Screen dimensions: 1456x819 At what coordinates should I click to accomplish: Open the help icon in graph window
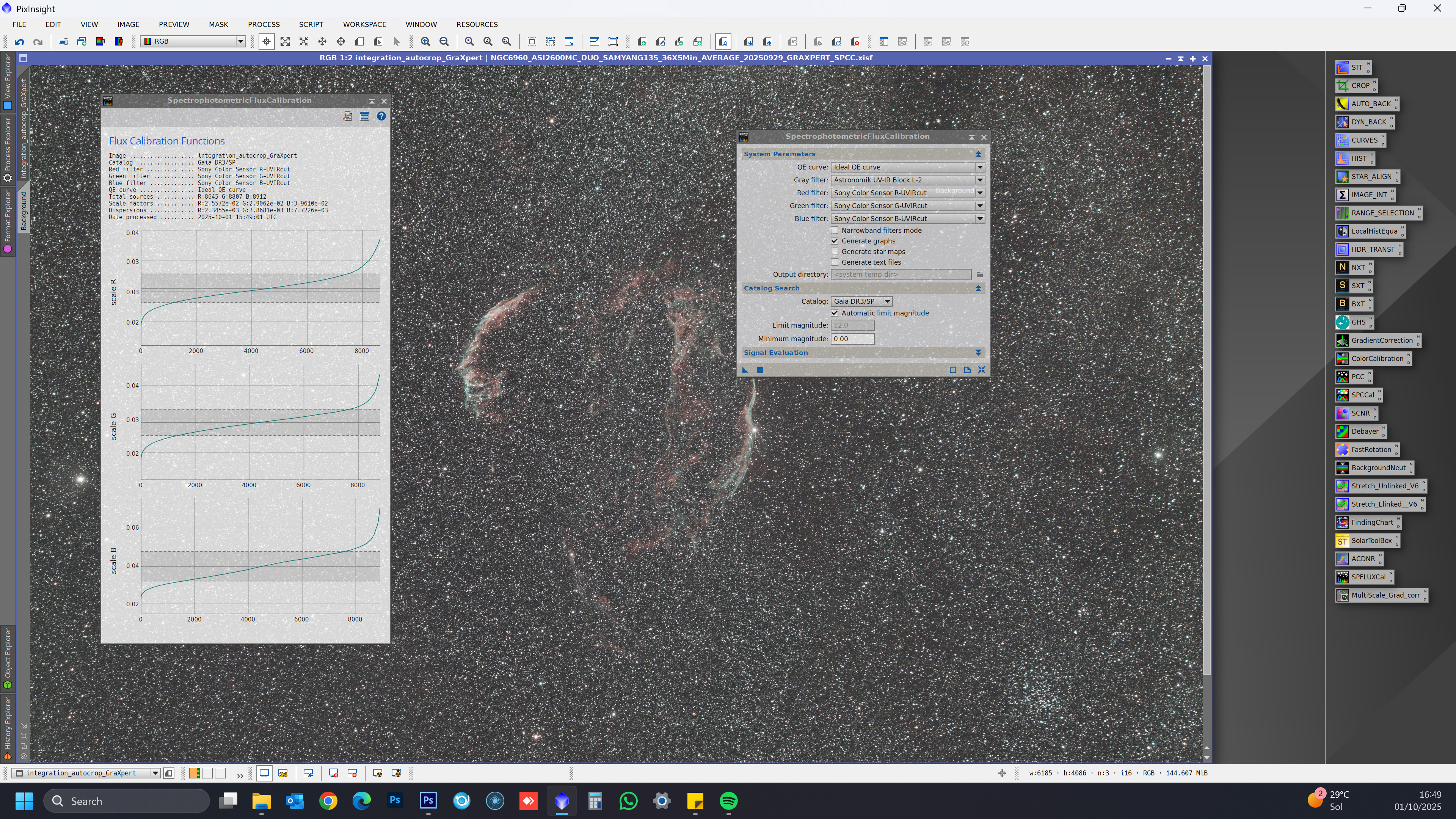click(x=381, y=116)
